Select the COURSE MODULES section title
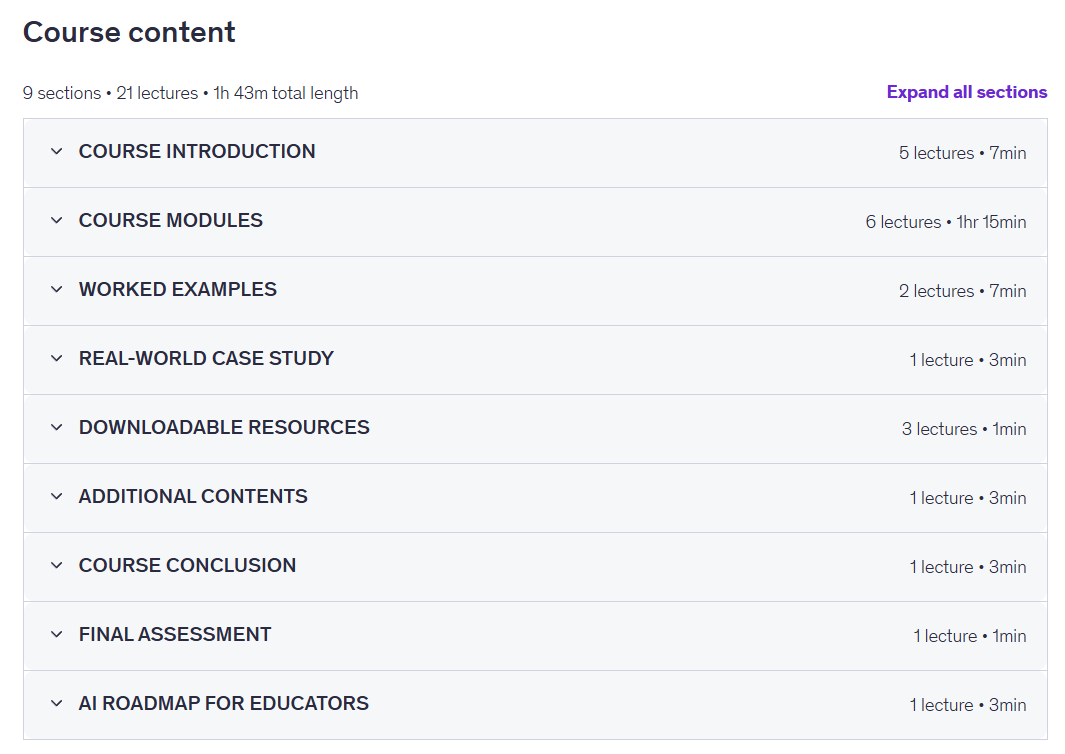Screen dimensions: 1065x754 click(170, 221)
